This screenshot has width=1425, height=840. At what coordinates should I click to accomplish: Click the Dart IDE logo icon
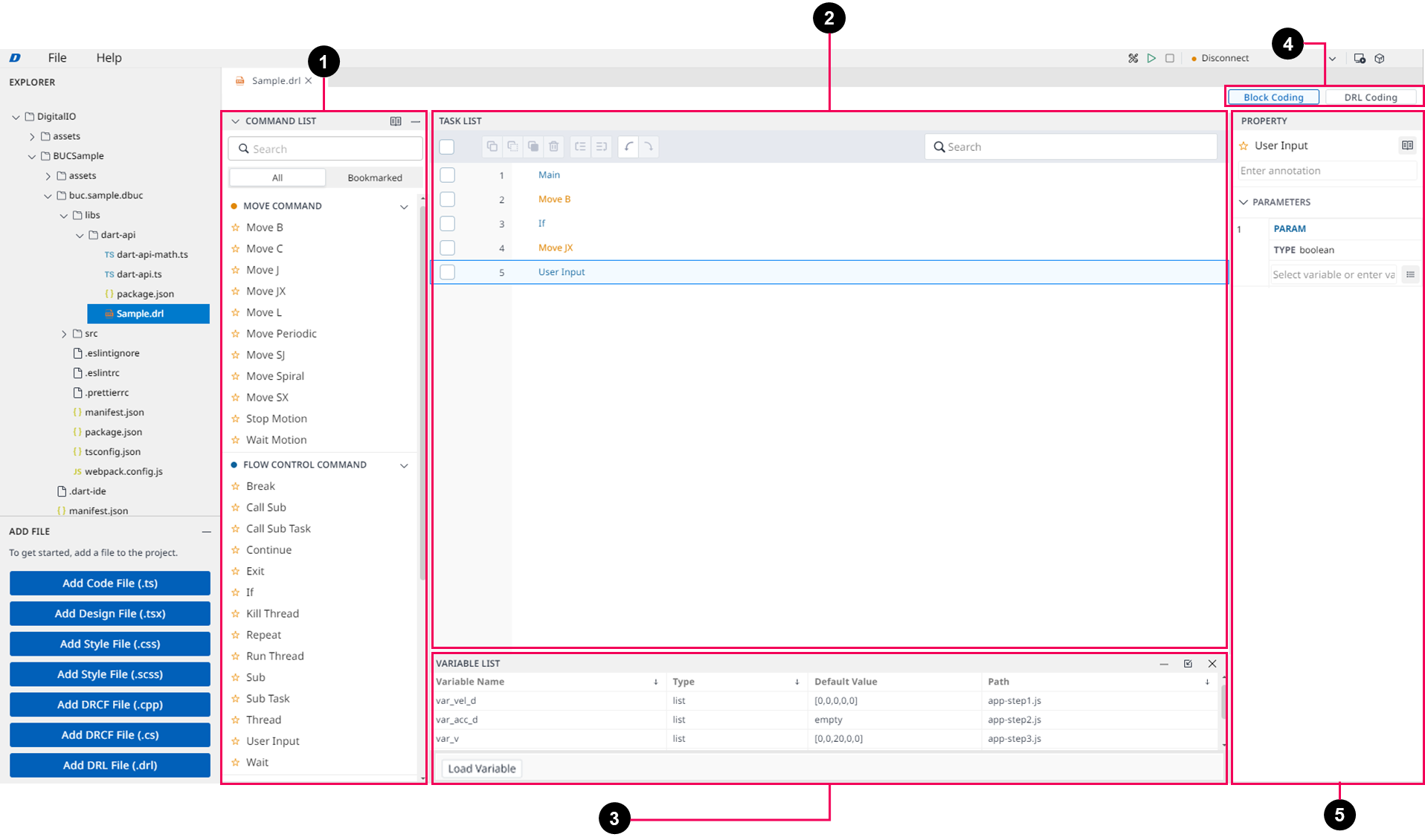15,58
